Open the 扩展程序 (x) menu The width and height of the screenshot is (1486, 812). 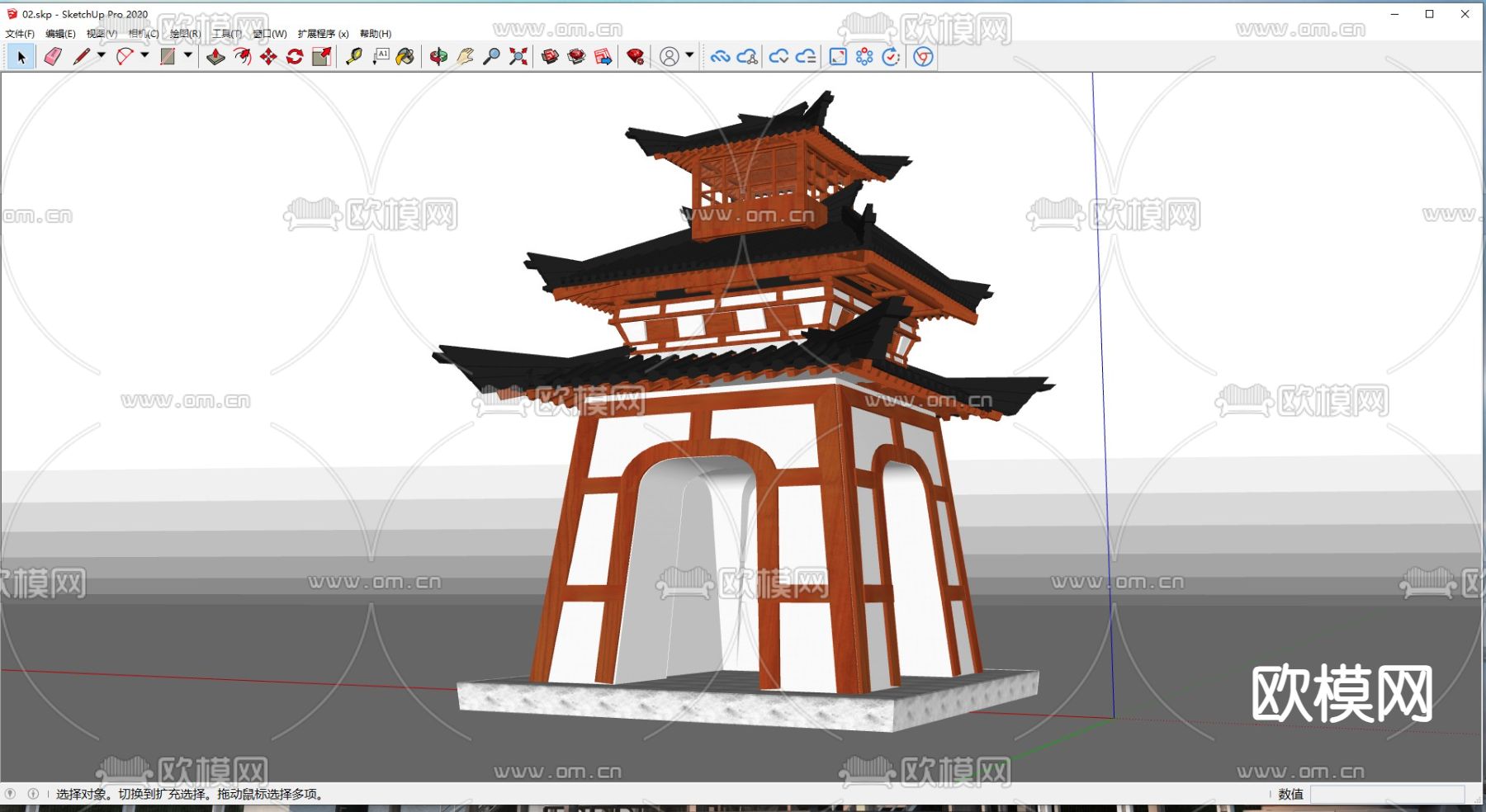(x=323, y=34)
